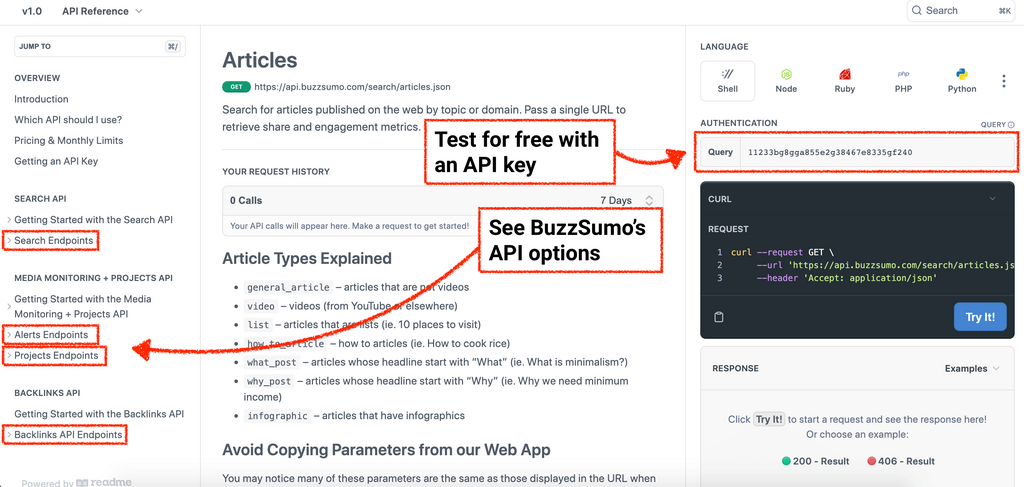Go to Pricing & Monthly Limits
Viewport: 1024px width, 487px height.
pos(68,141)
